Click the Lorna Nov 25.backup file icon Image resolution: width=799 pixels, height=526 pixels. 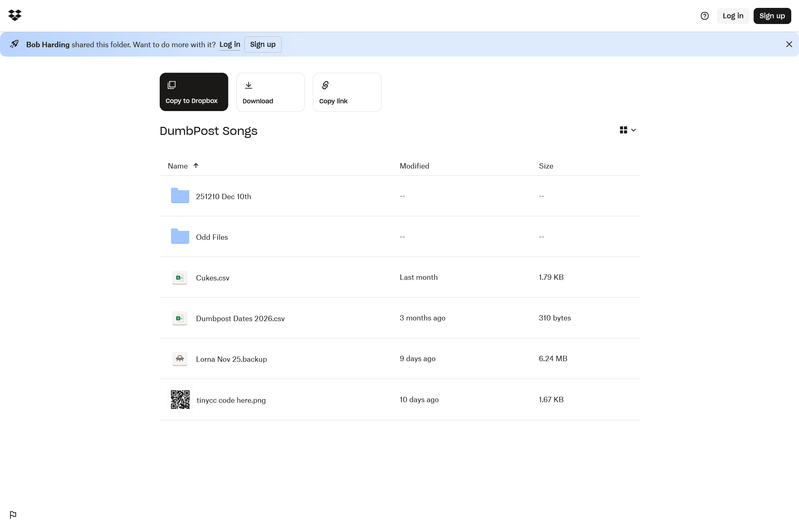click(x=180, y=359)
